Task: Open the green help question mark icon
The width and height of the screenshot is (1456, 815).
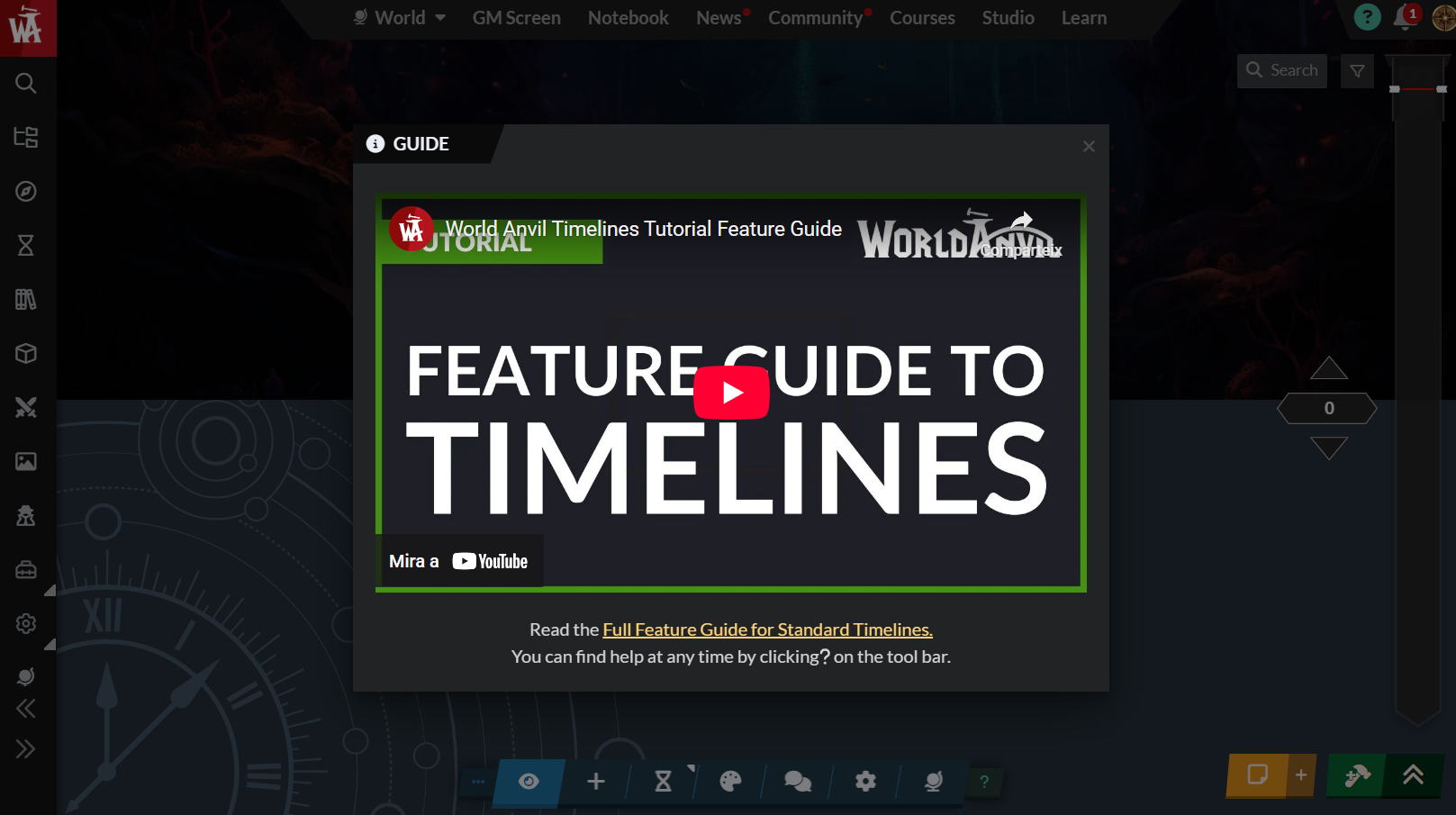Action: pos(1367,17)
